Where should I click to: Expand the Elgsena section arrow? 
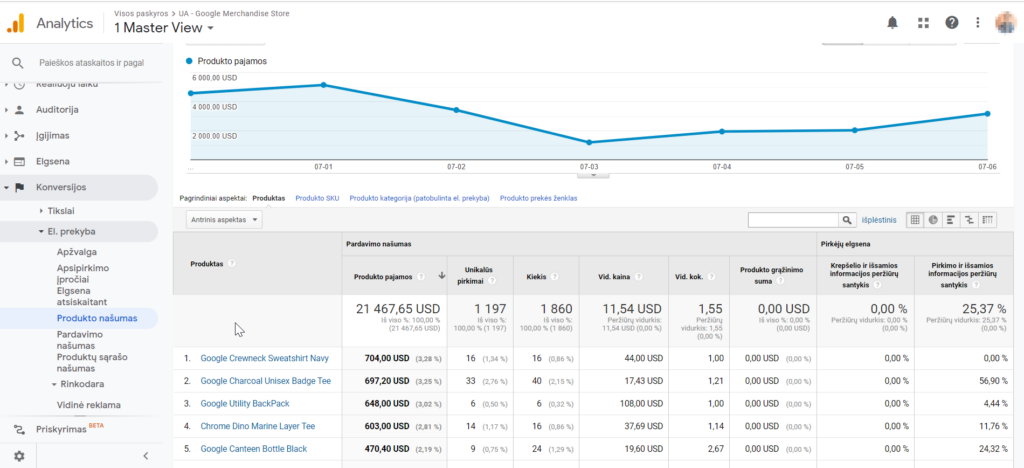pyautogui.click(x=6, y=161)
